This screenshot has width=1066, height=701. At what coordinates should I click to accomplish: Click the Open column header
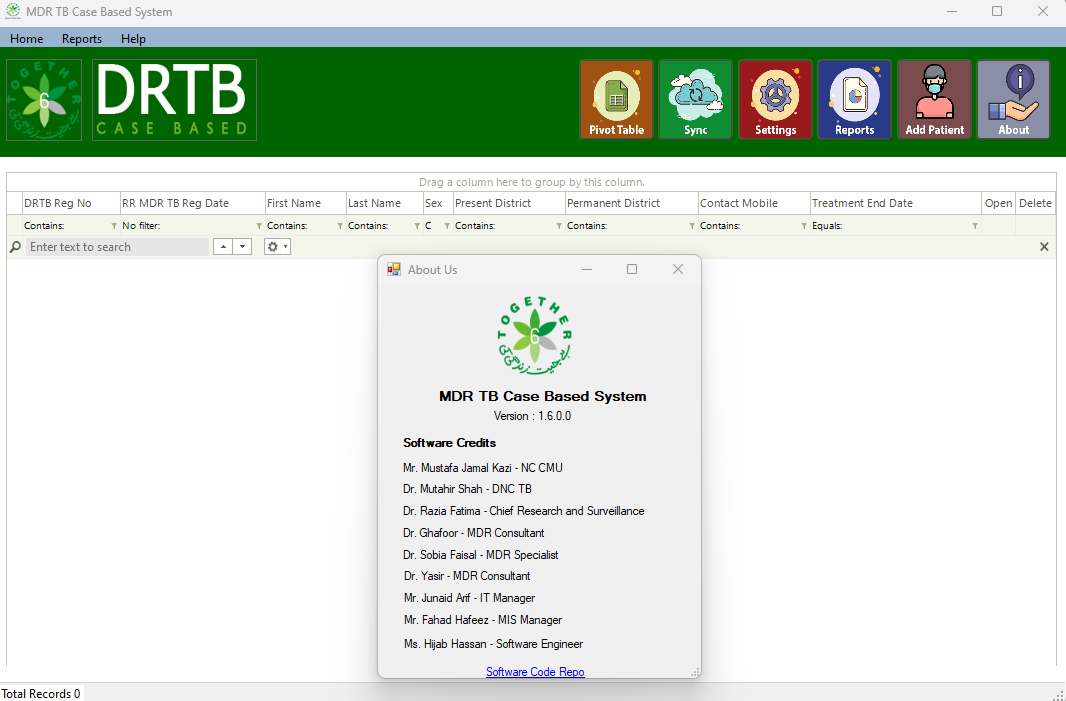pos(999,203)
